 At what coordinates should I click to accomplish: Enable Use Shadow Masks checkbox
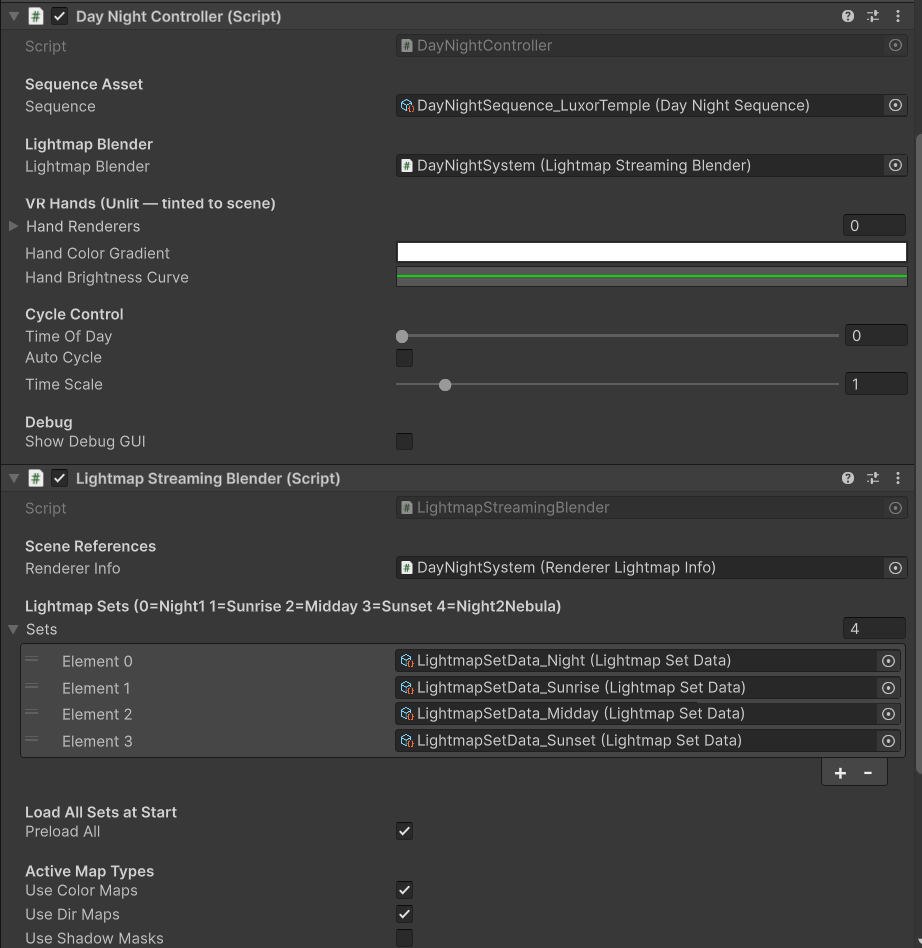point(404,938)
